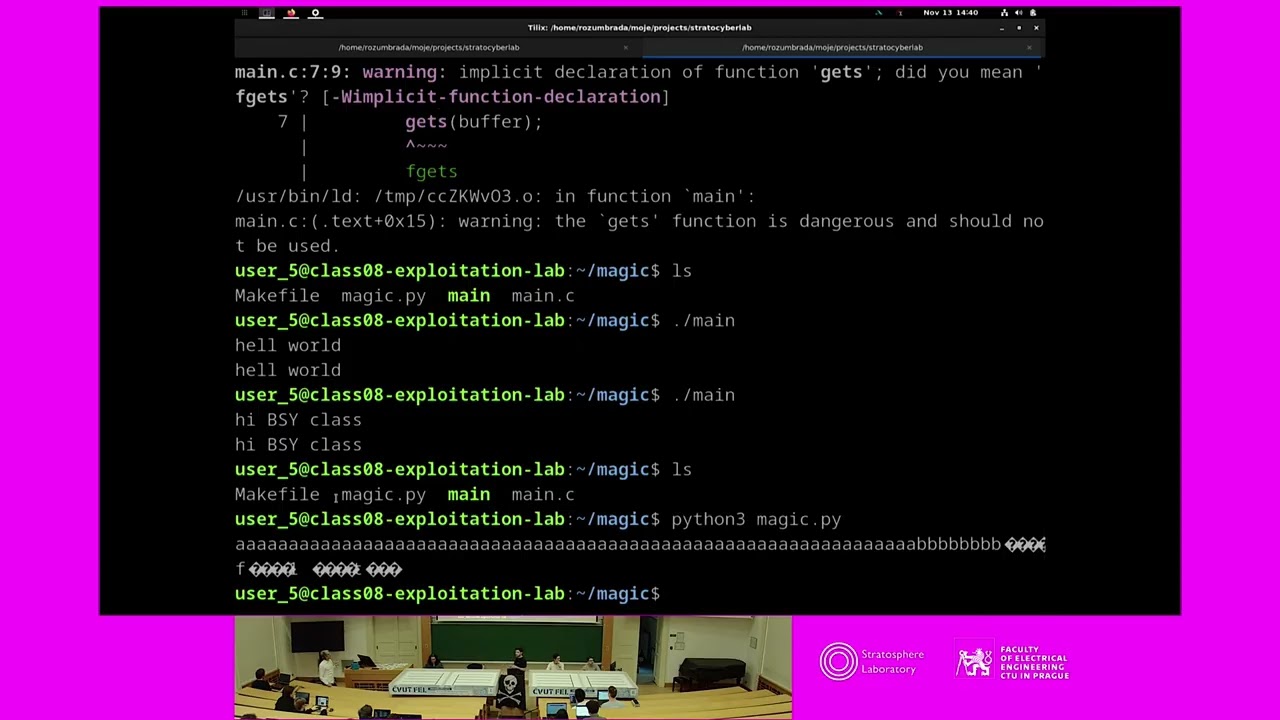Viewport: 1280px width, 720px height.
Task: Click the 'python3 magic.py' command
Action: tap(756, 519)
